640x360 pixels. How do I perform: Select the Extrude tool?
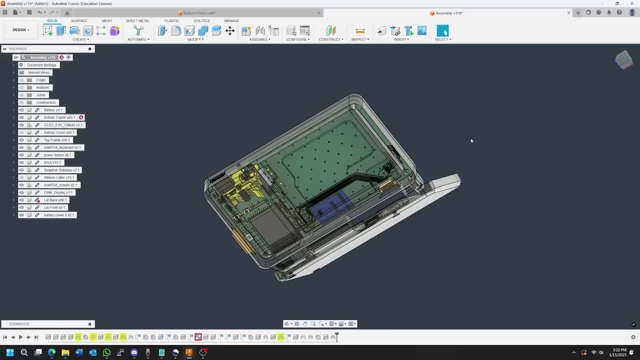click(x=61, y=31)
